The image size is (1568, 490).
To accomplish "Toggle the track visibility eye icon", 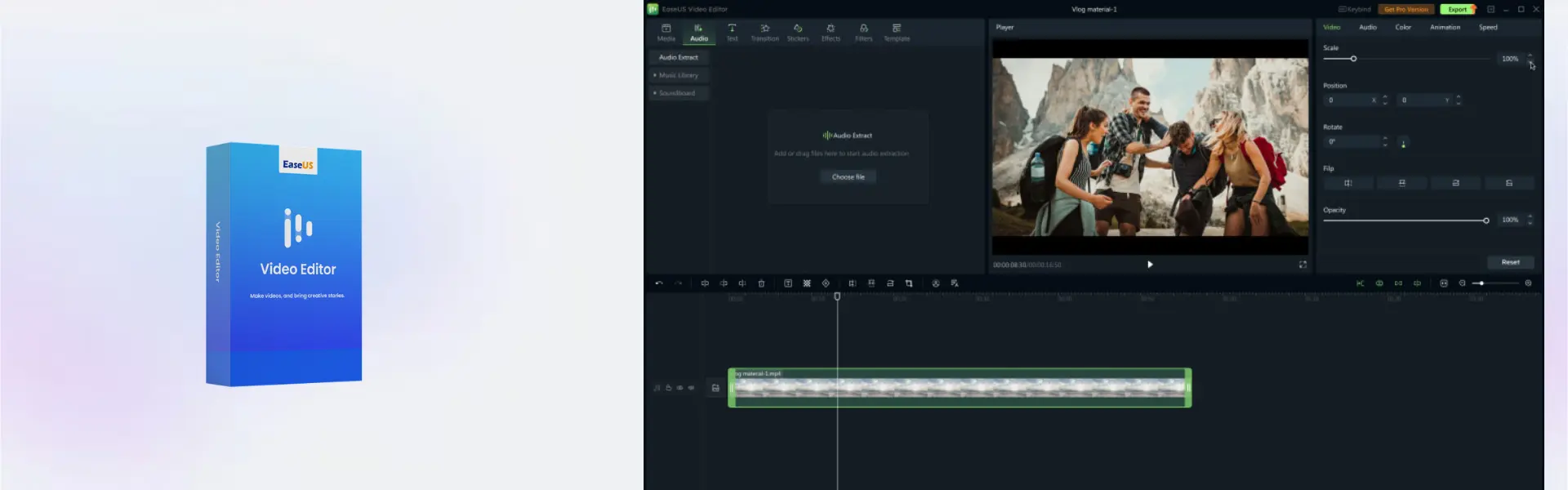I will click(x=679, y=388).
